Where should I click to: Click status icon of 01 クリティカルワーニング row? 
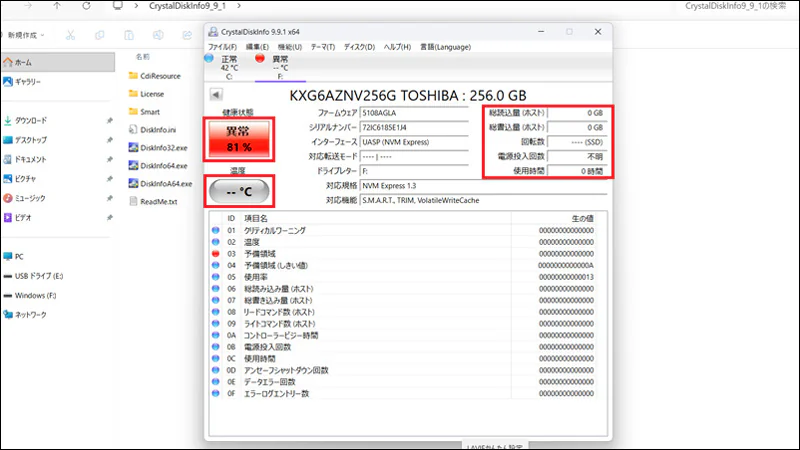pos(215,231)
